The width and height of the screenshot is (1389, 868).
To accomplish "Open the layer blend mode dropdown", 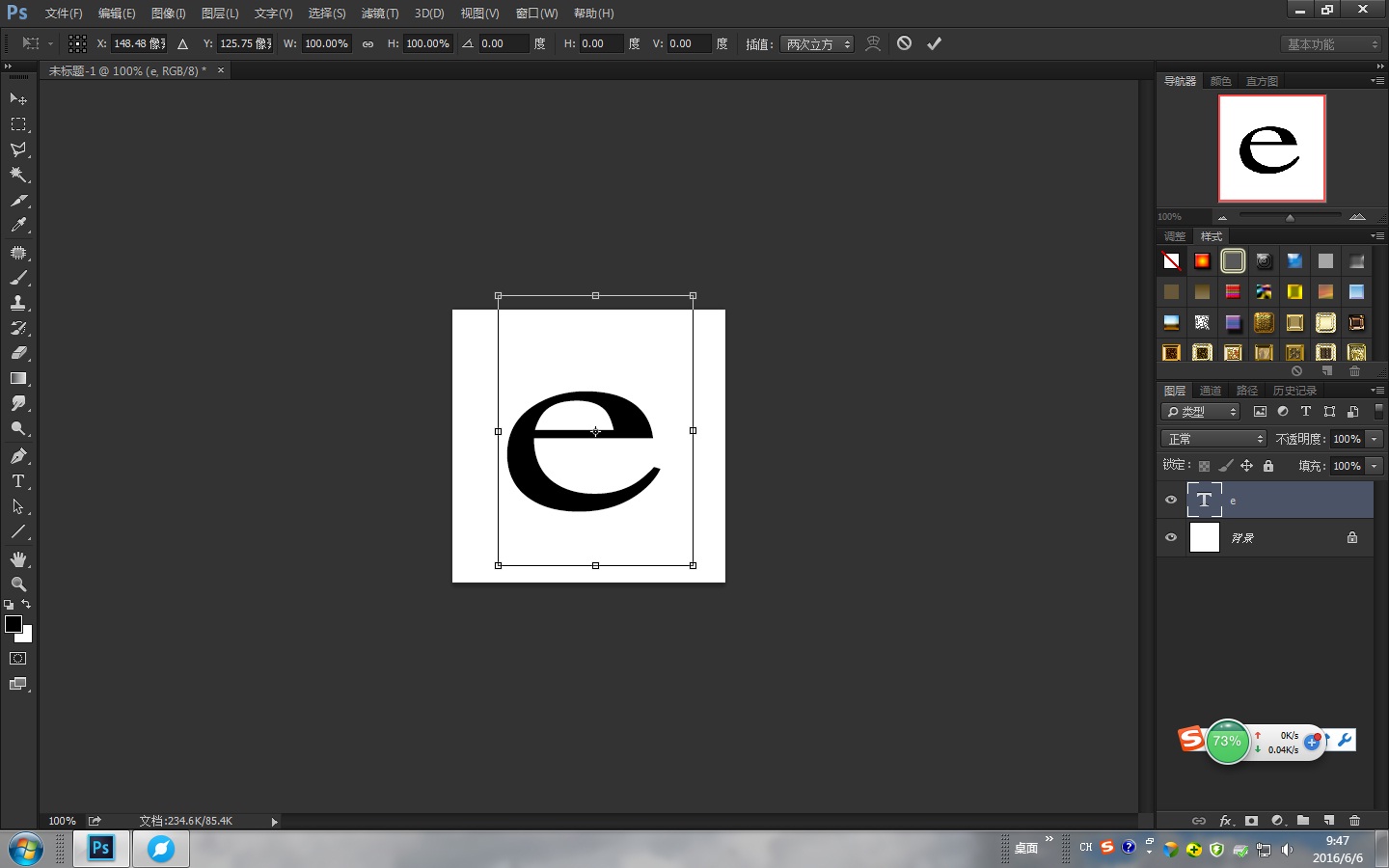I will pos(1213,439).
